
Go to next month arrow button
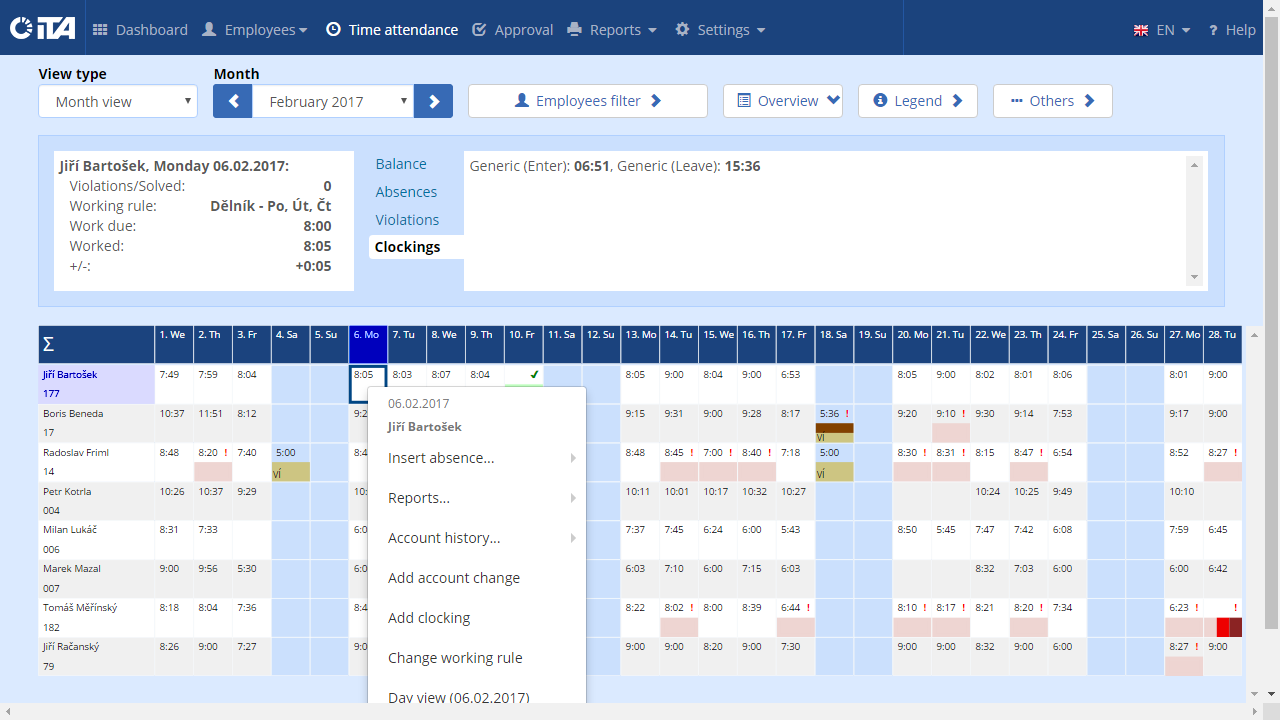434,101
